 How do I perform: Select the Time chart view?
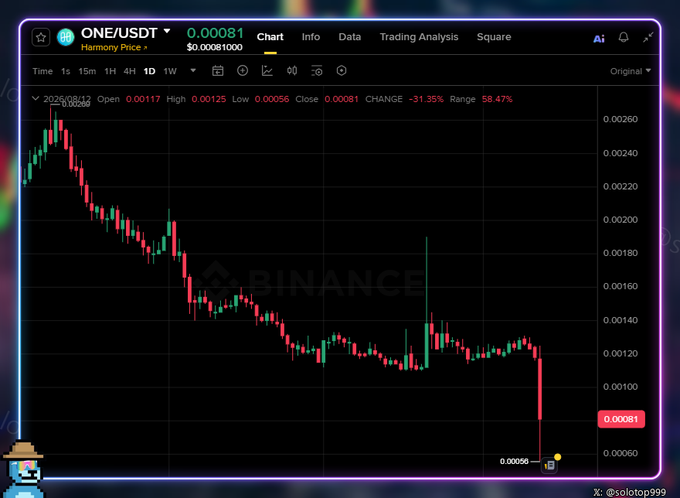42,71
